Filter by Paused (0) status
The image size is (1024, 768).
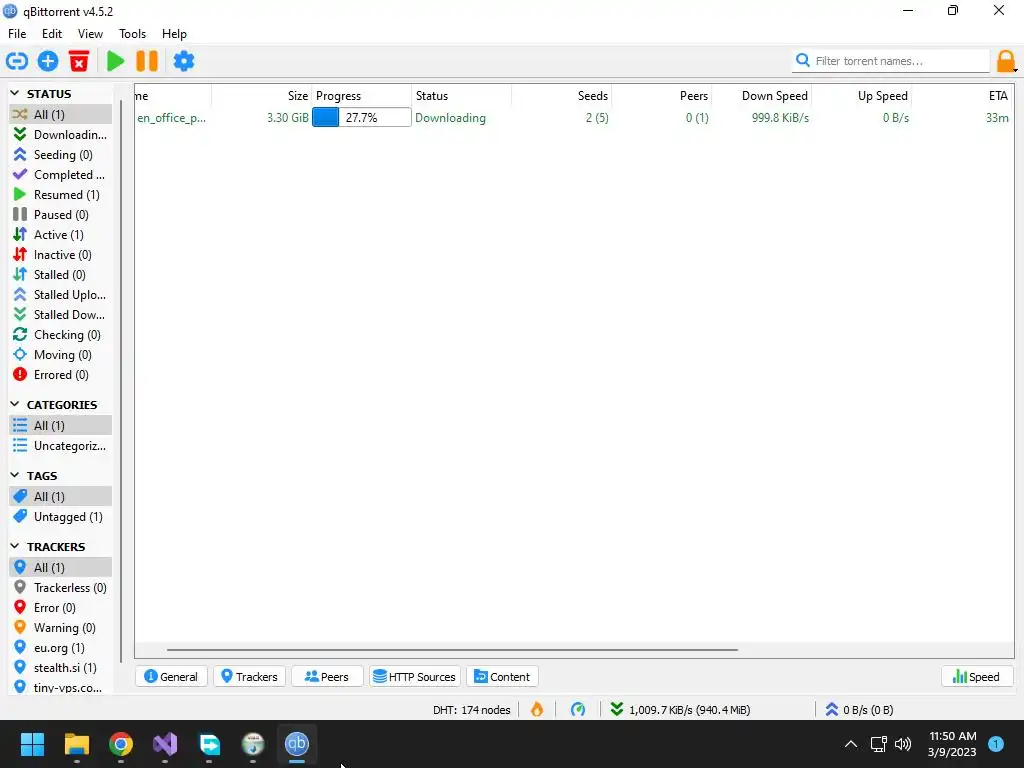(60, 215)
